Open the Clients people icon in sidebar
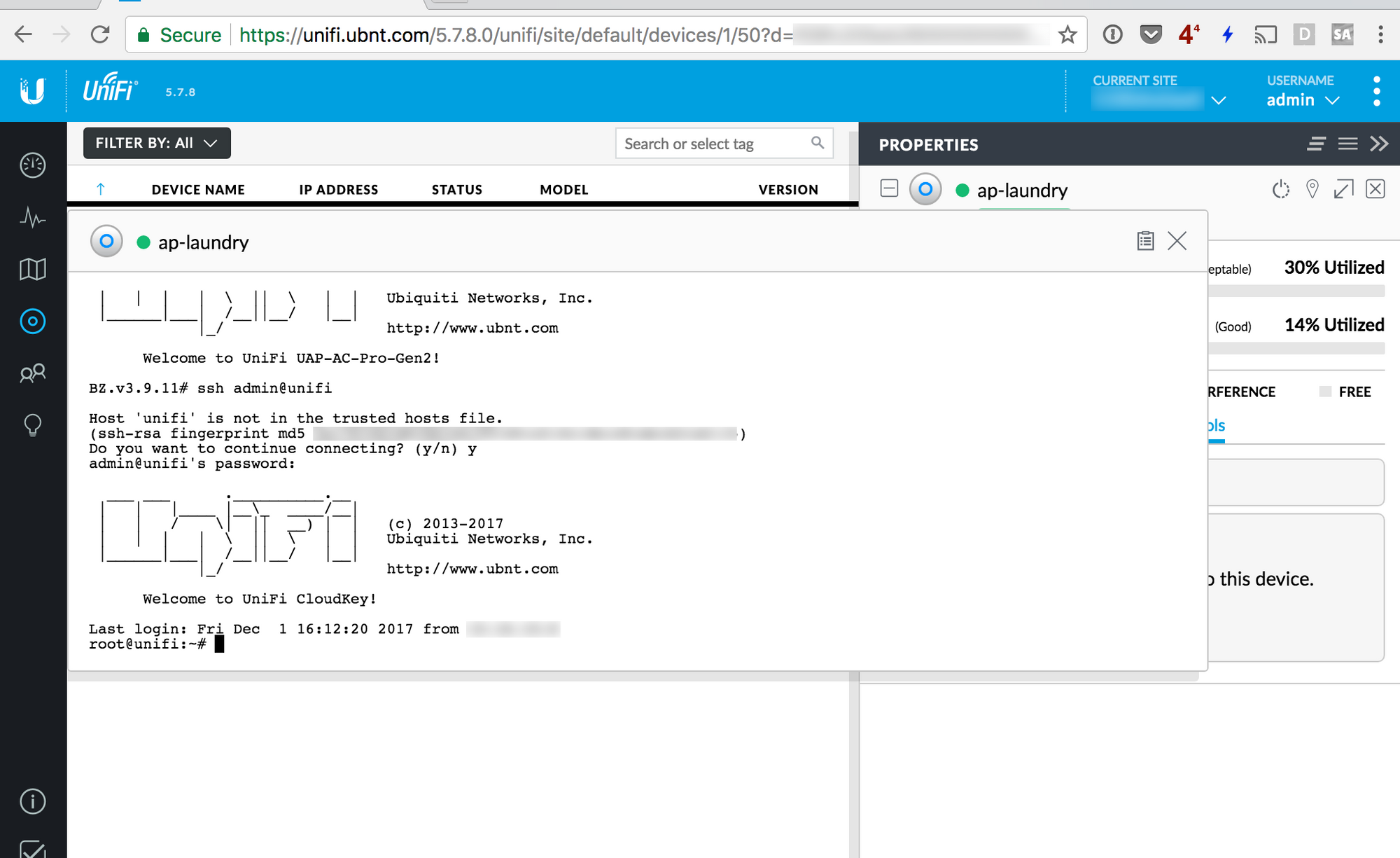The image size is (1400, 858). 32,373
